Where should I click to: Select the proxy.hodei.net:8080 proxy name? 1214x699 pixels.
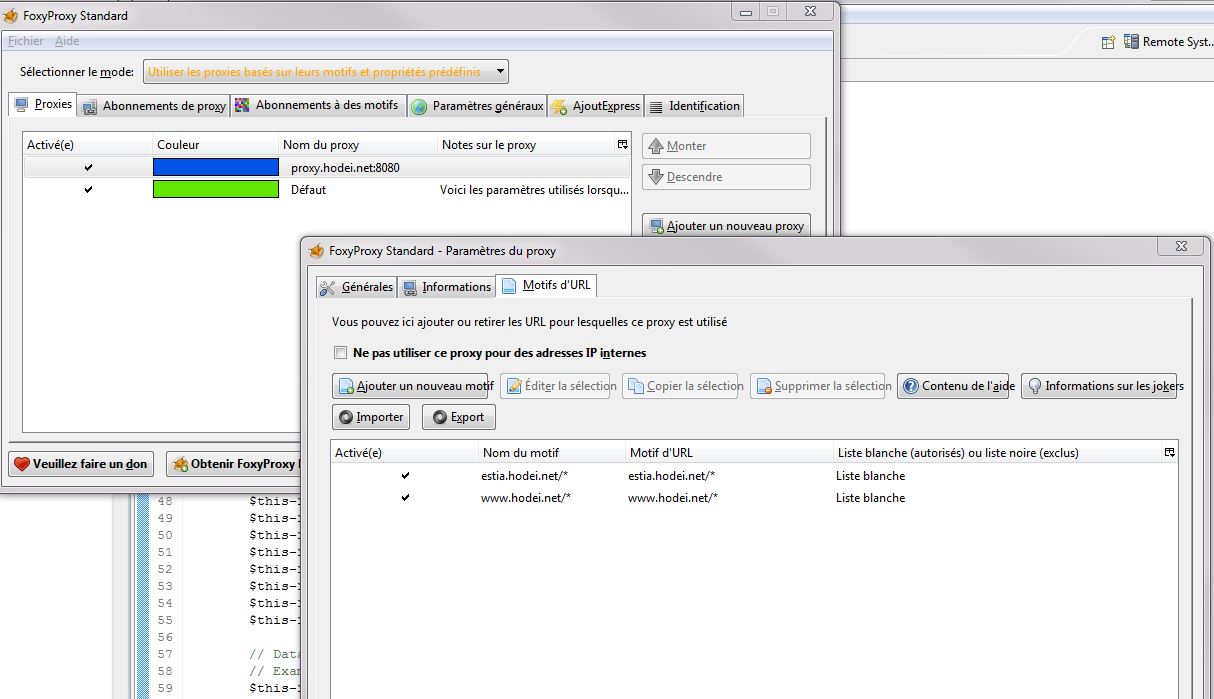(345, 168)
